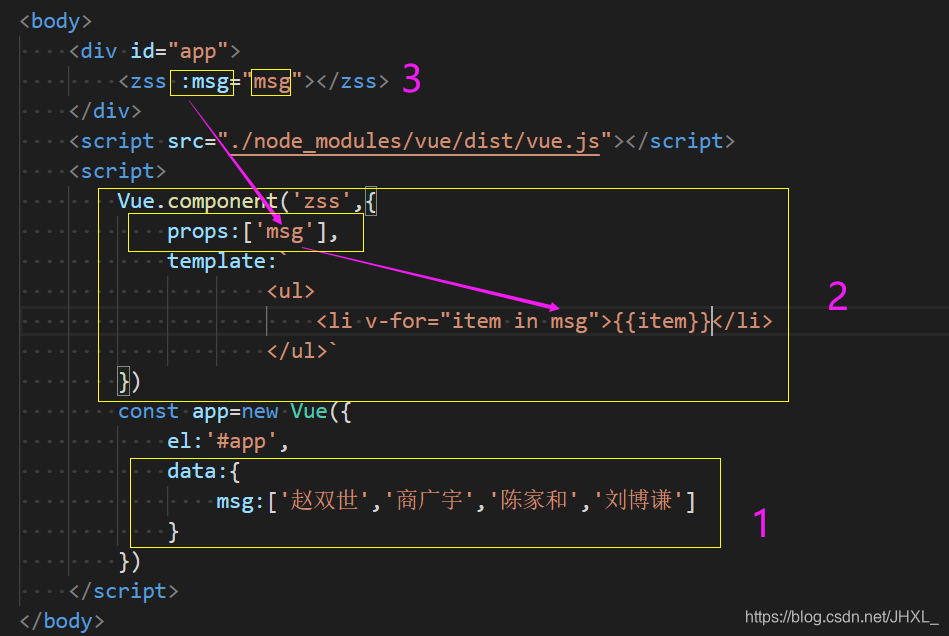
Task: Click the '#app' selector string
Action: click(241, 442)
